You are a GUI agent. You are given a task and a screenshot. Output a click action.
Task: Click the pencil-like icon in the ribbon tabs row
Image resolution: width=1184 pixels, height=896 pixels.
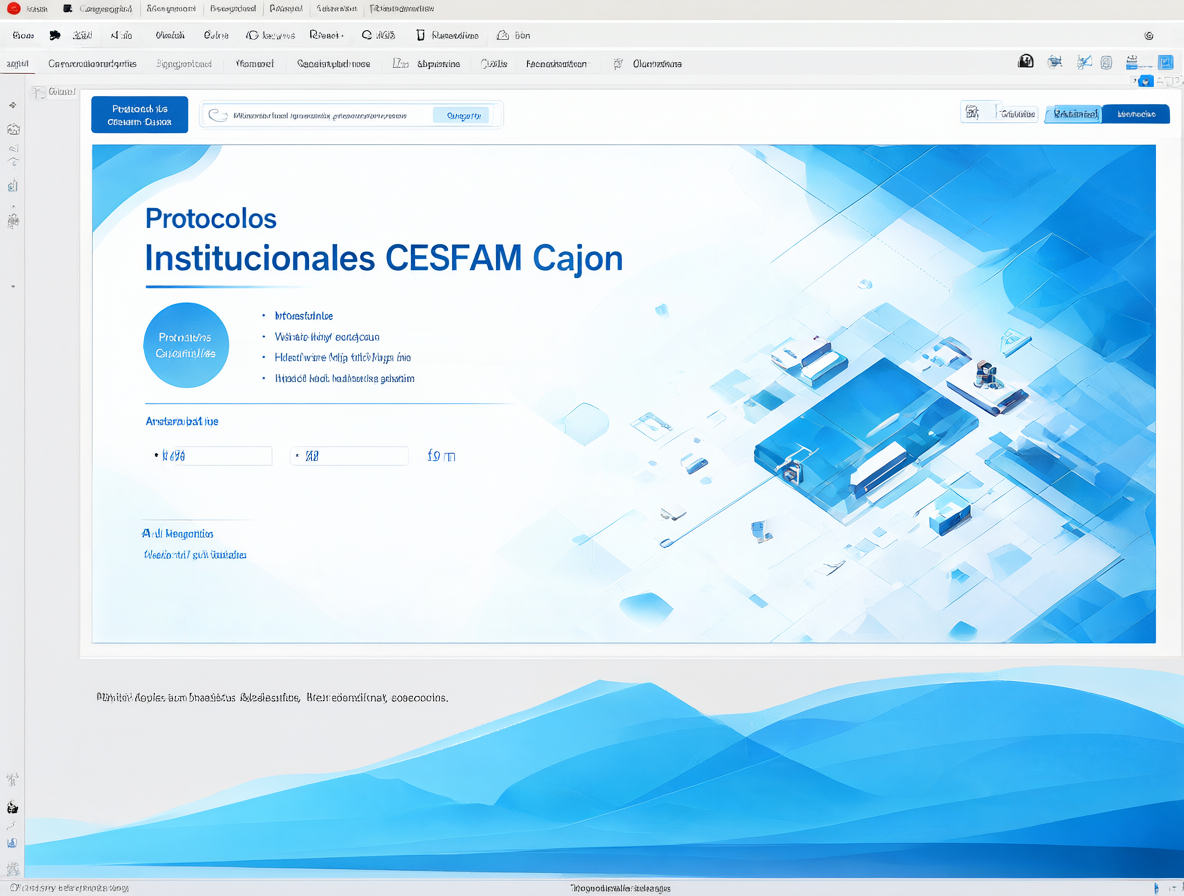point(618,64)
